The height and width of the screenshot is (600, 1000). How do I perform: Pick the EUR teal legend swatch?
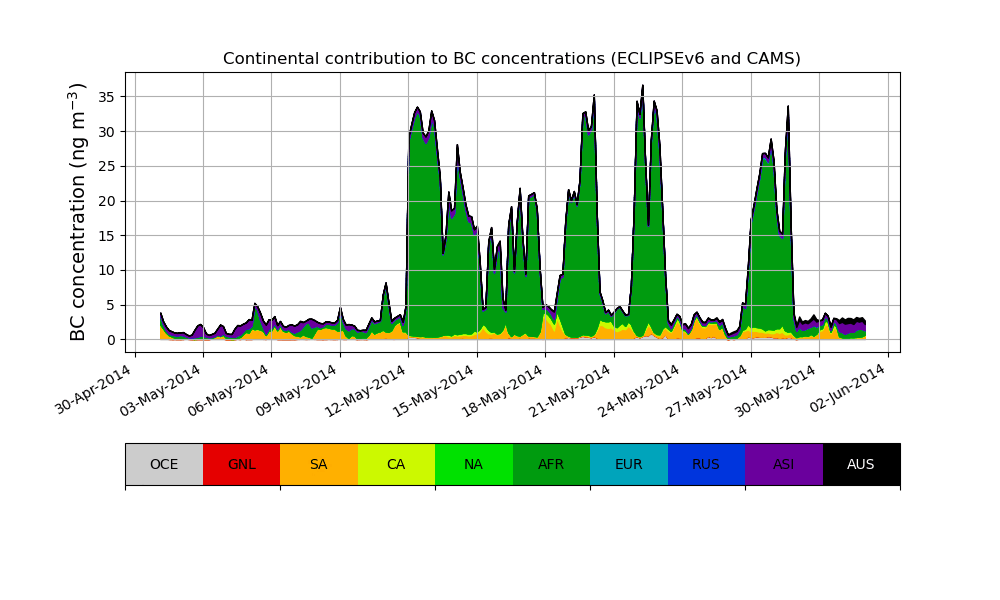point(629,464)
